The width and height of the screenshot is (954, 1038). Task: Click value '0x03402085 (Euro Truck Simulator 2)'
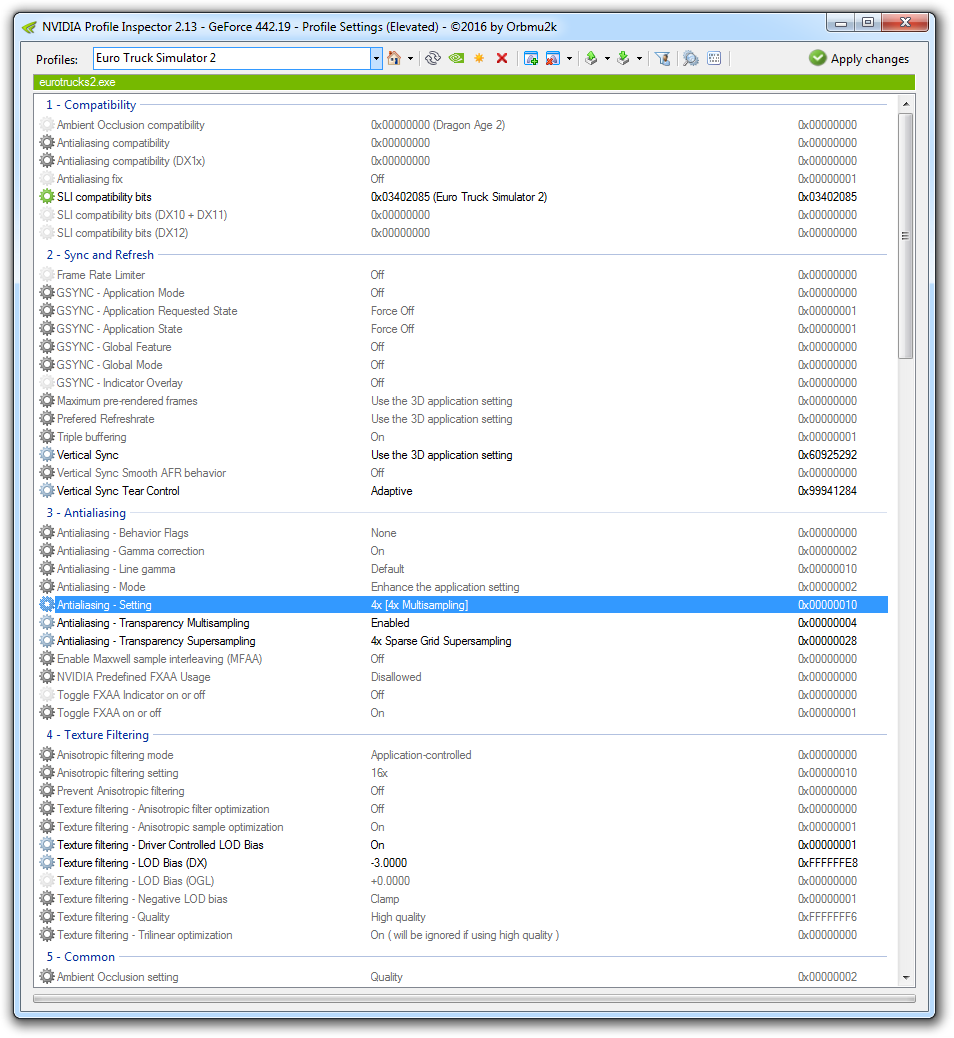tap(459, 197)
